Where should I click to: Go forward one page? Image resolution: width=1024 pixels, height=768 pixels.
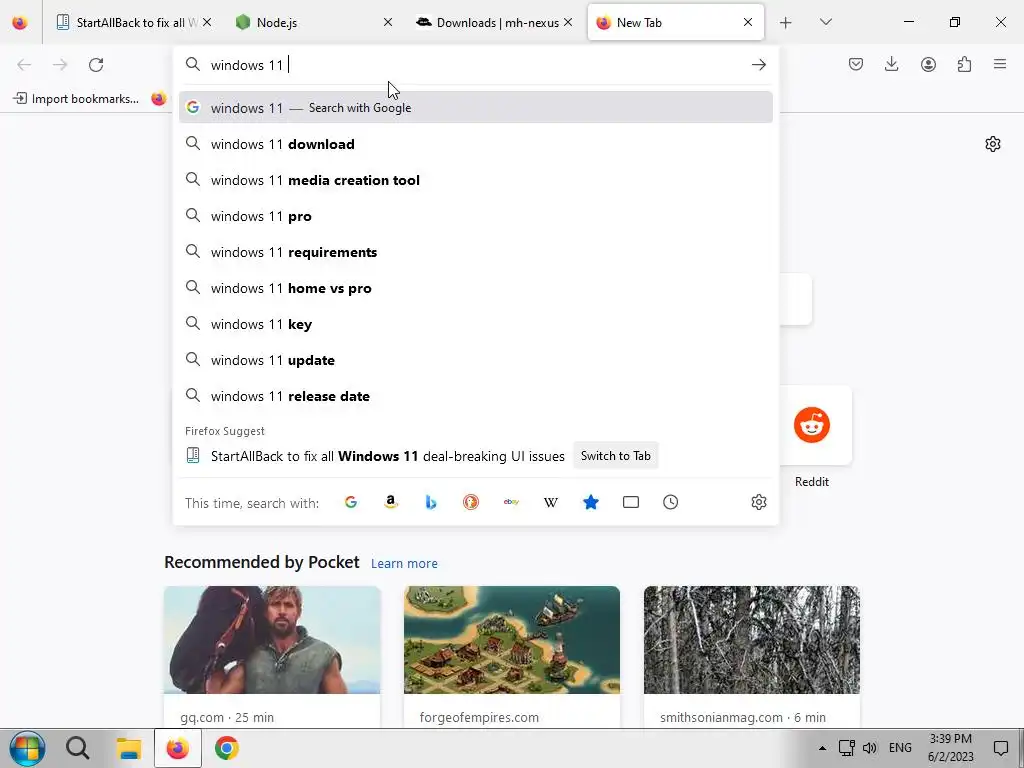click(60, 65)
